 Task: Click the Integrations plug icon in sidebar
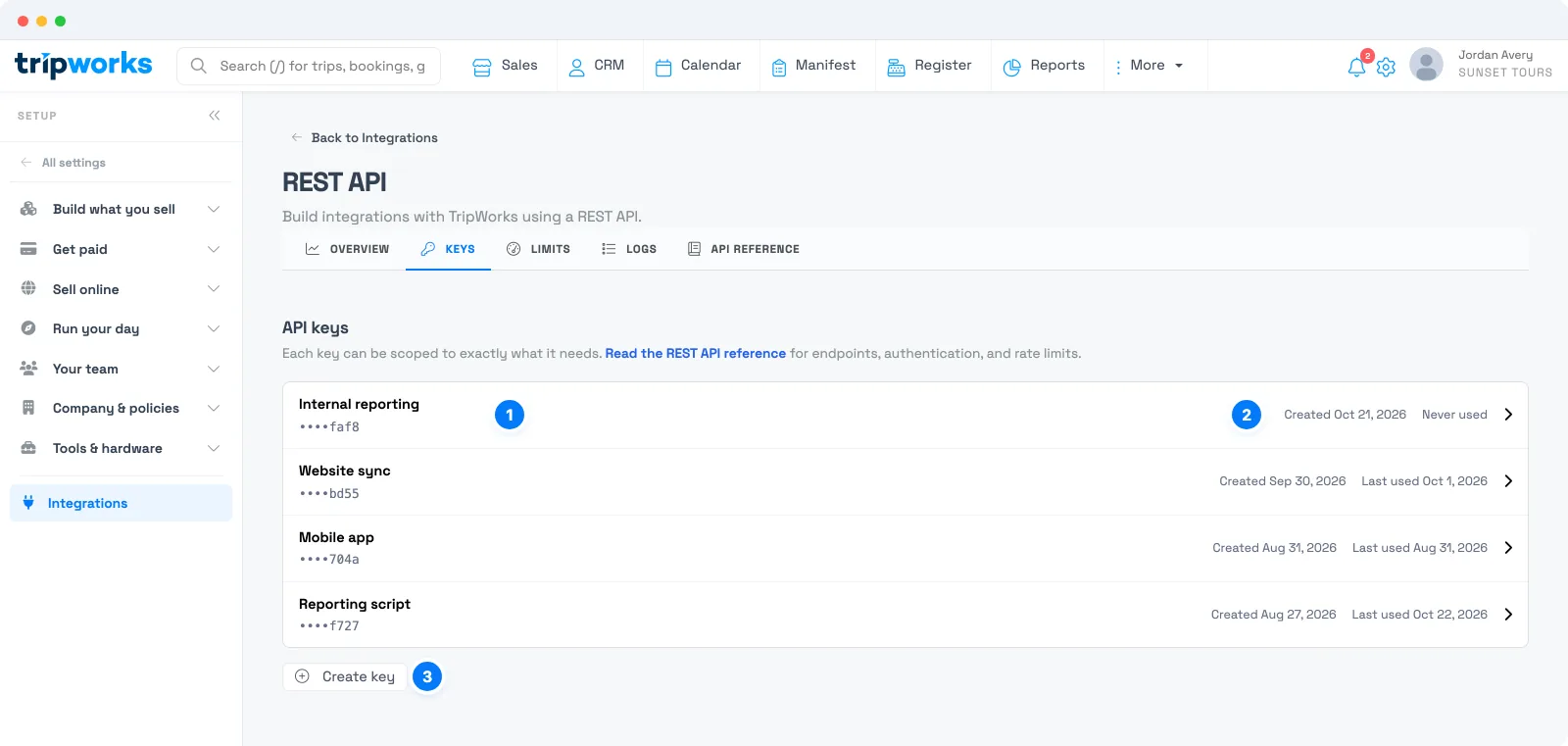click(28, 503)
